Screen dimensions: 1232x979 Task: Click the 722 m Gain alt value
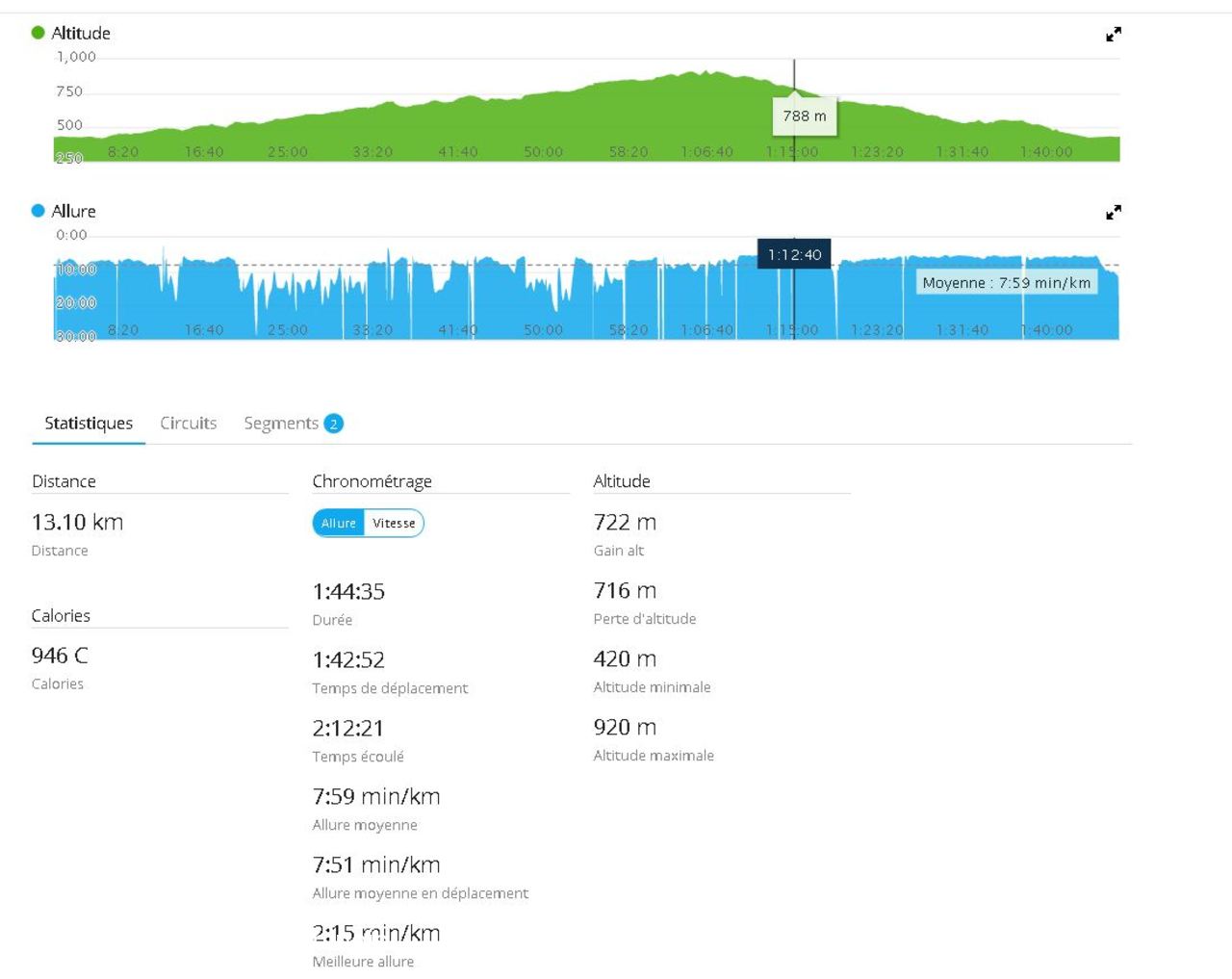[625, 522]
